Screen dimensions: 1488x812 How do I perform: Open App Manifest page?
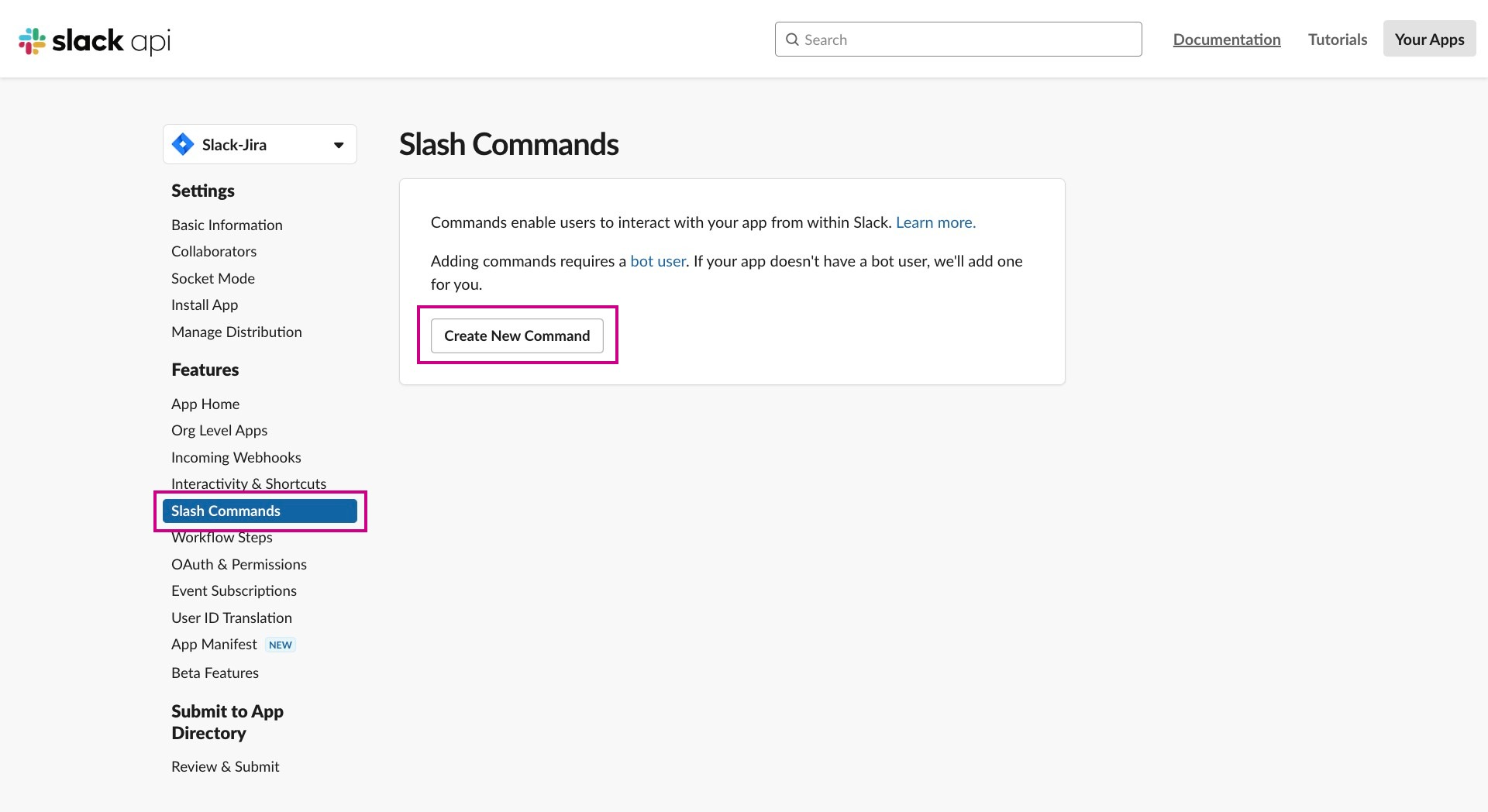tap(214, 644)
